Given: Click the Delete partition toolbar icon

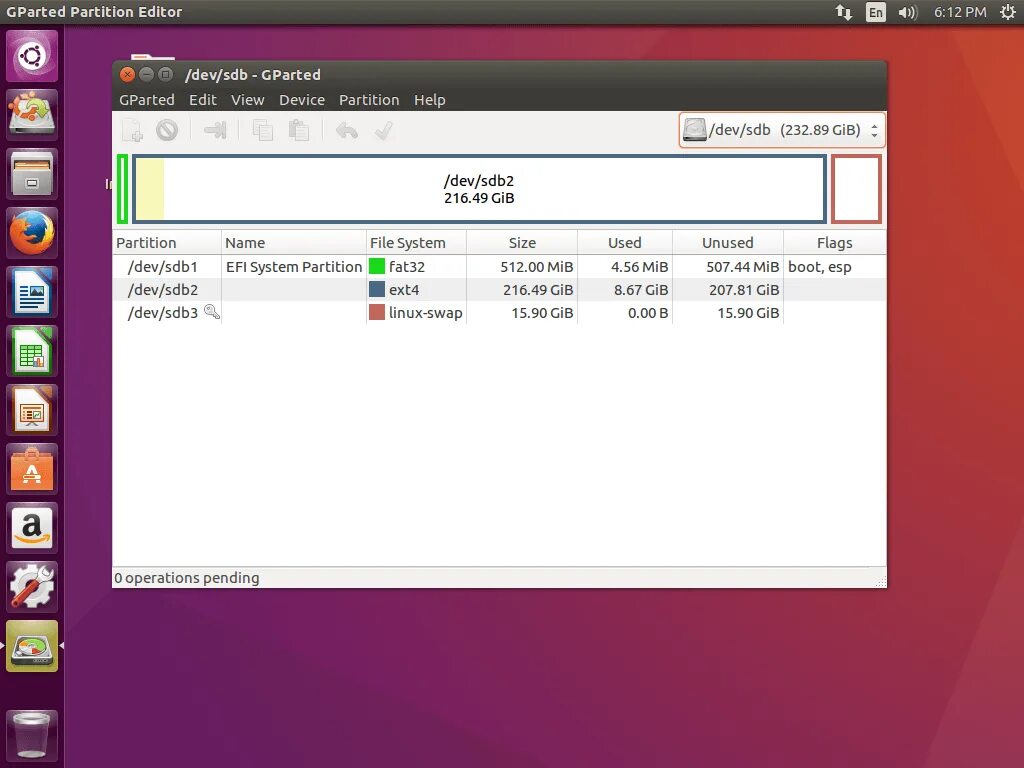Looking at the screenshot, I should (167, 131).
